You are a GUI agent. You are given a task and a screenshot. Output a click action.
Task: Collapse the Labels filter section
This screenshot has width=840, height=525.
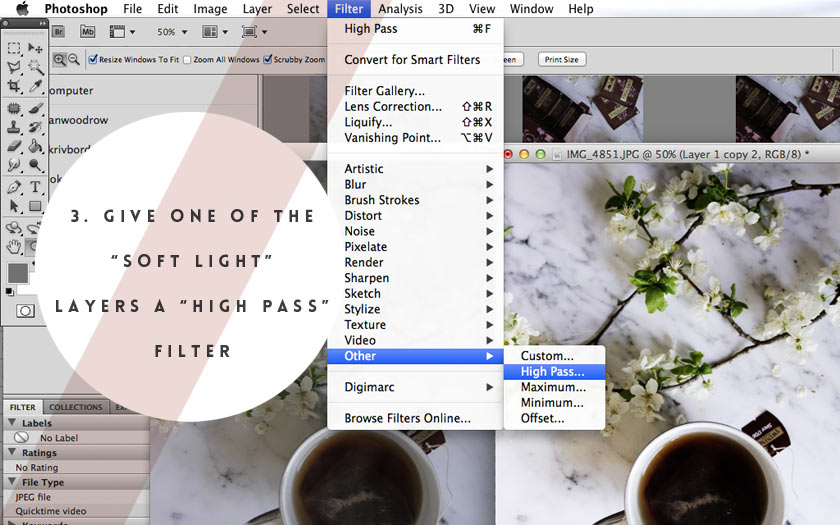12,423
